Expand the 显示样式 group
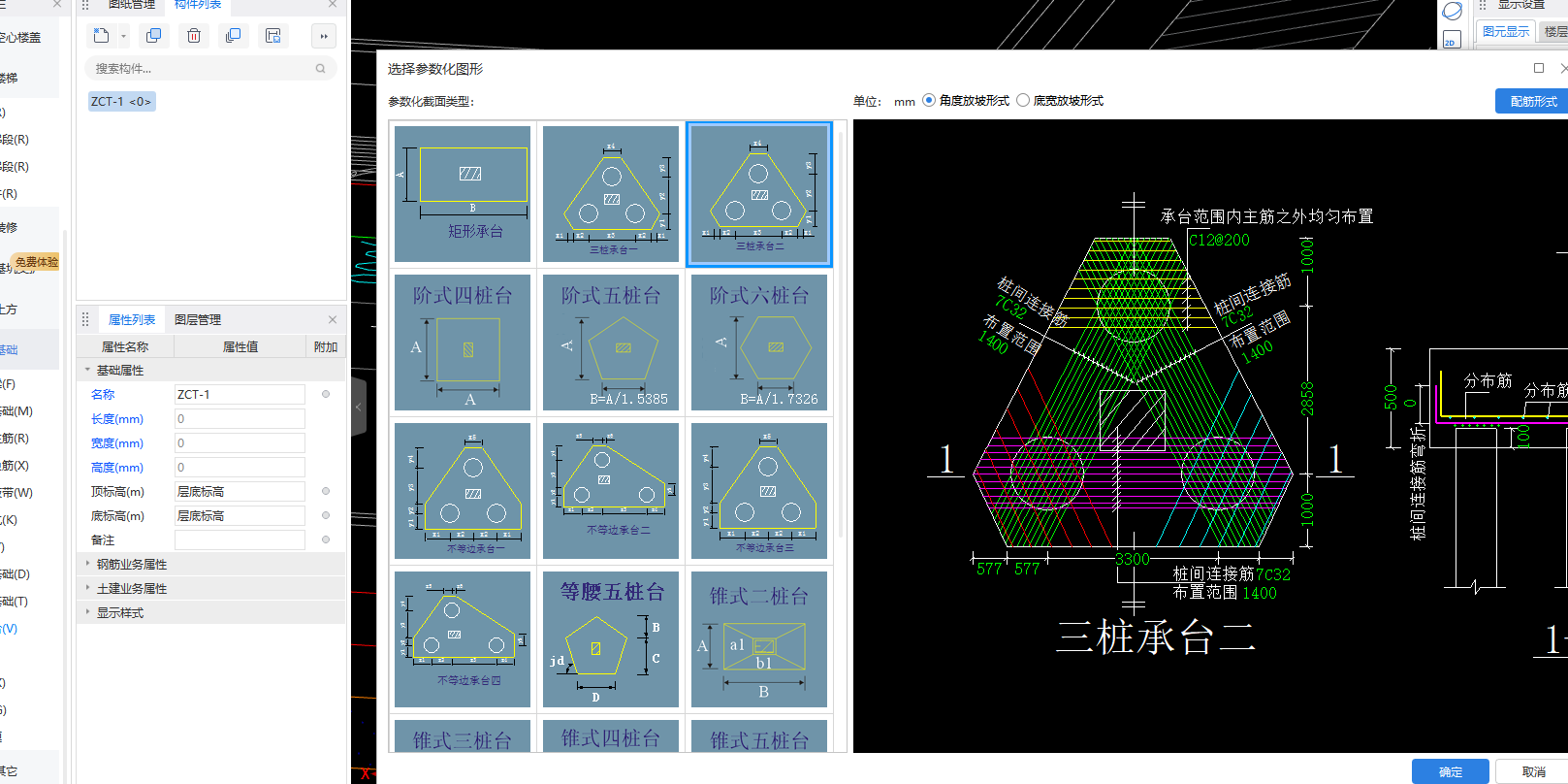Viewport: 1568px width, 784px height. pos(87,612)
